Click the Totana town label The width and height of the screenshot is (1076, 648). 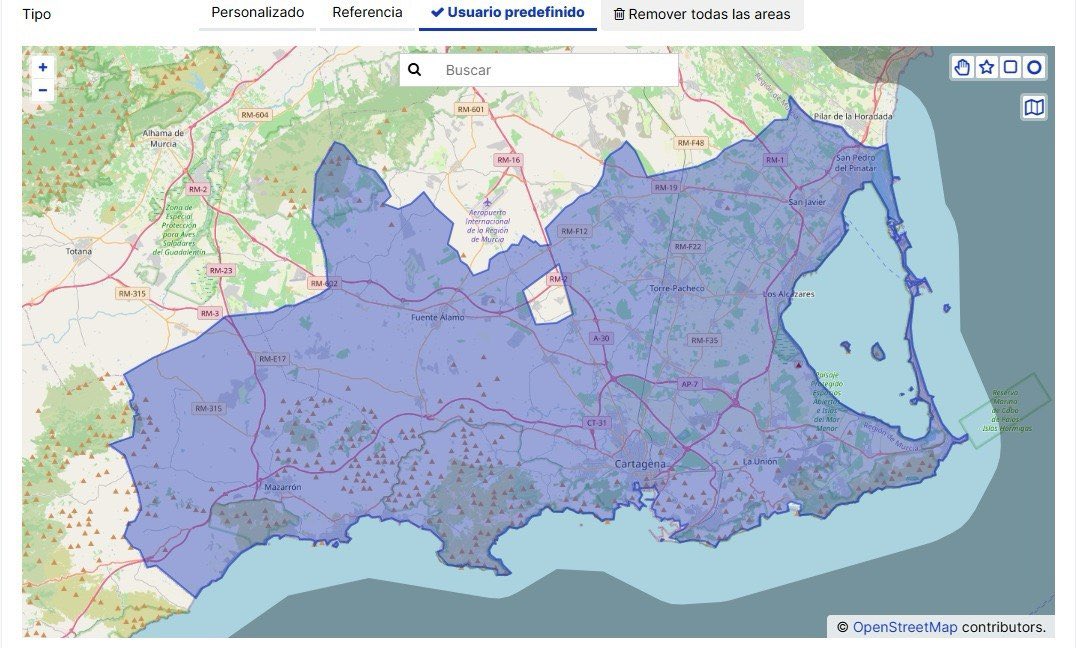point(79,251)
